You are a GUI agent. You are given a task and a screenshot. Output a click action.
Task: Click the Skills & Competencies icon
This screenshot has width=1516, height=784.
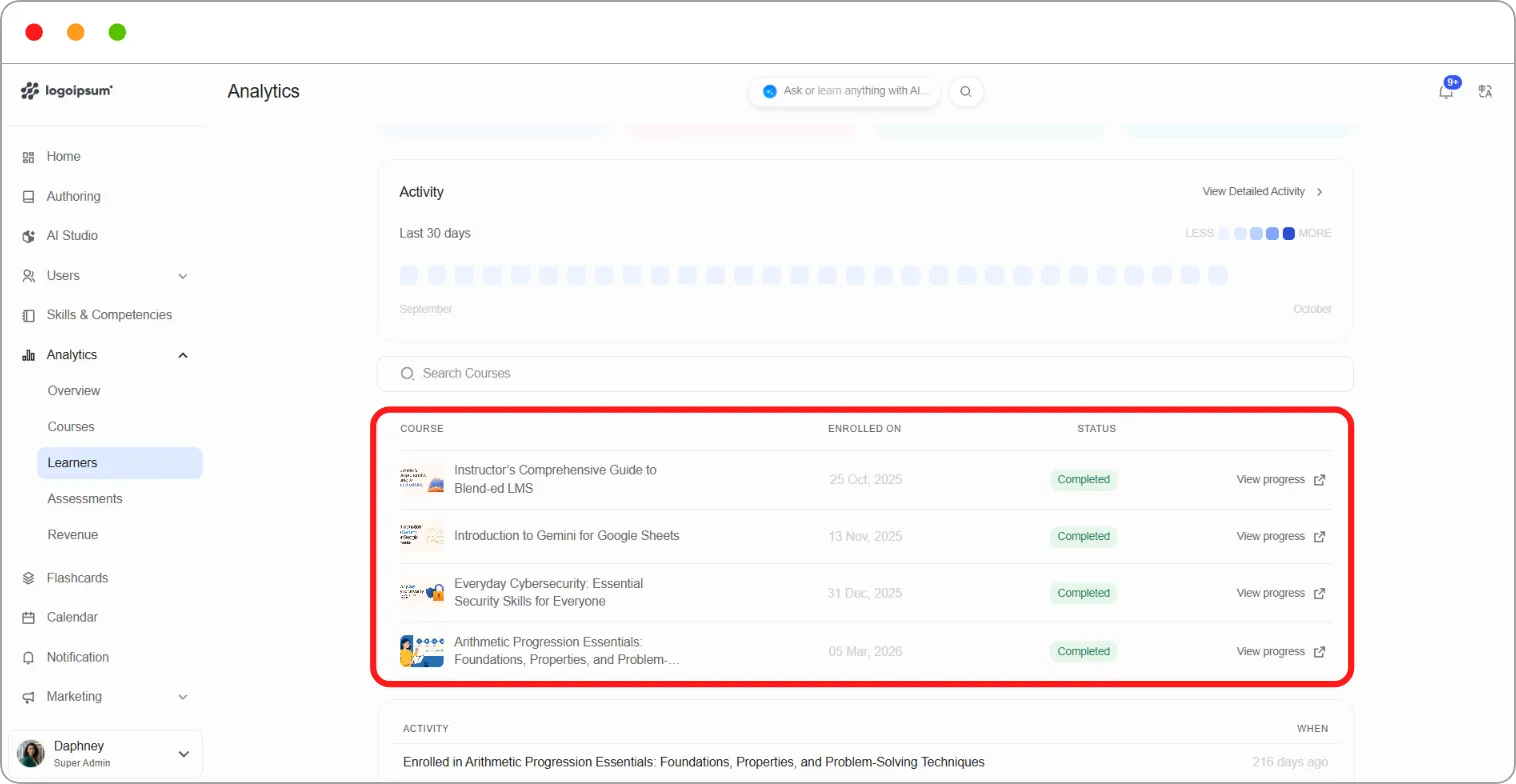point(29,315)
